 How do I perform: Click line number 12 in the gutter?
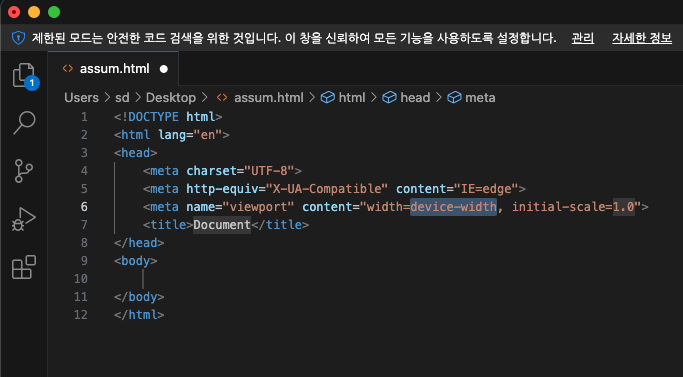pos(81,315)
